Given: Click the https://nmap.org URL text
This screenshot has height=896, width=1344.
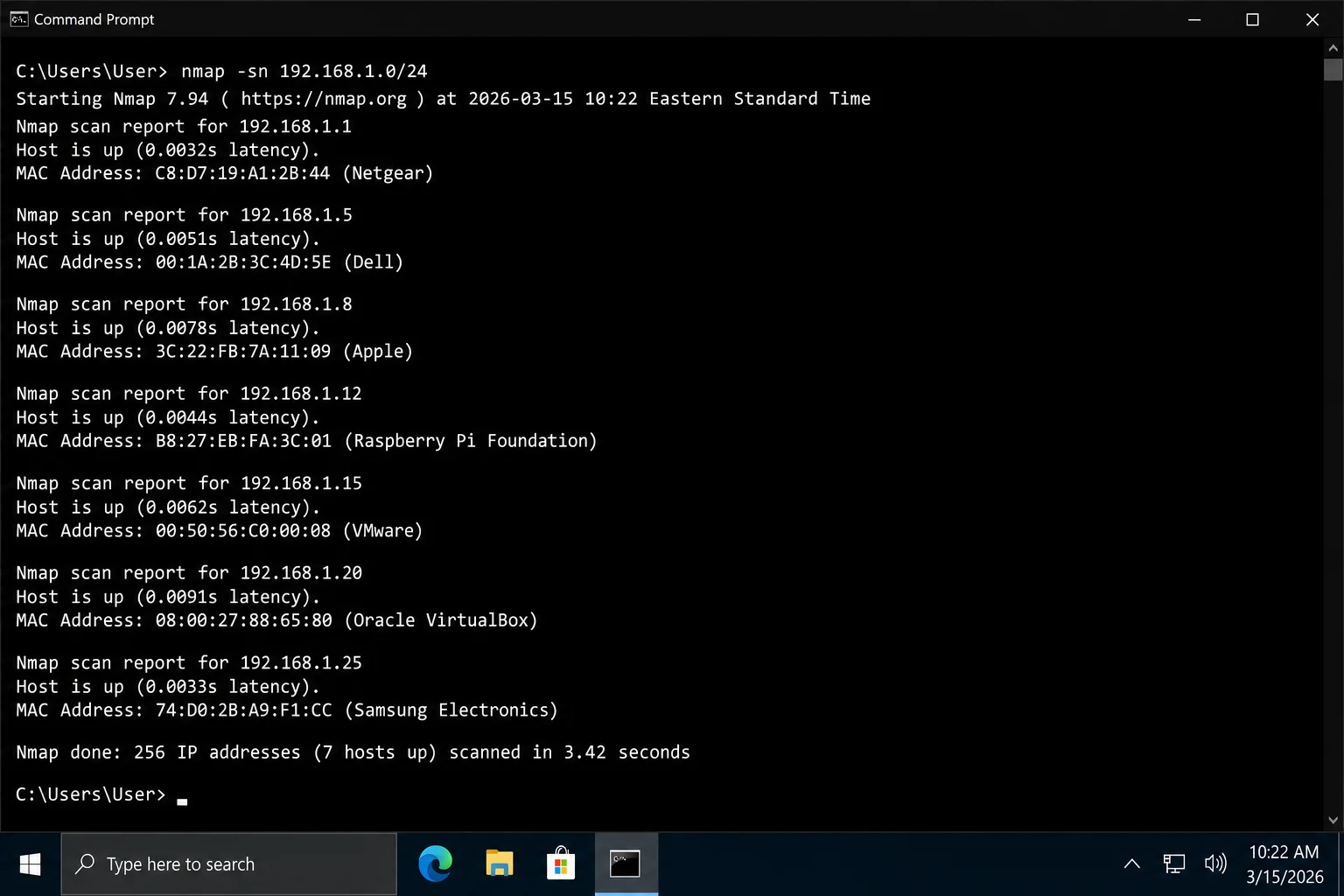Looking at the screenshot, I should [x=324, y=99].
